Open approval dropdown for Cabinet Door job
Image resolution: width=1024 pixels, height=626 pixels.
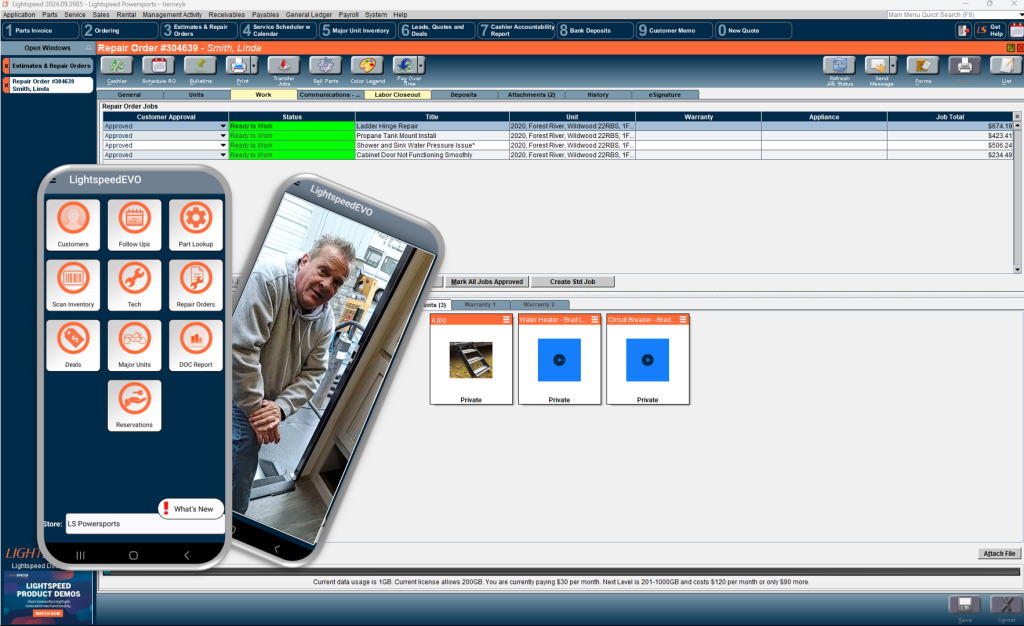pyautogui.click(x=223, y=155)
